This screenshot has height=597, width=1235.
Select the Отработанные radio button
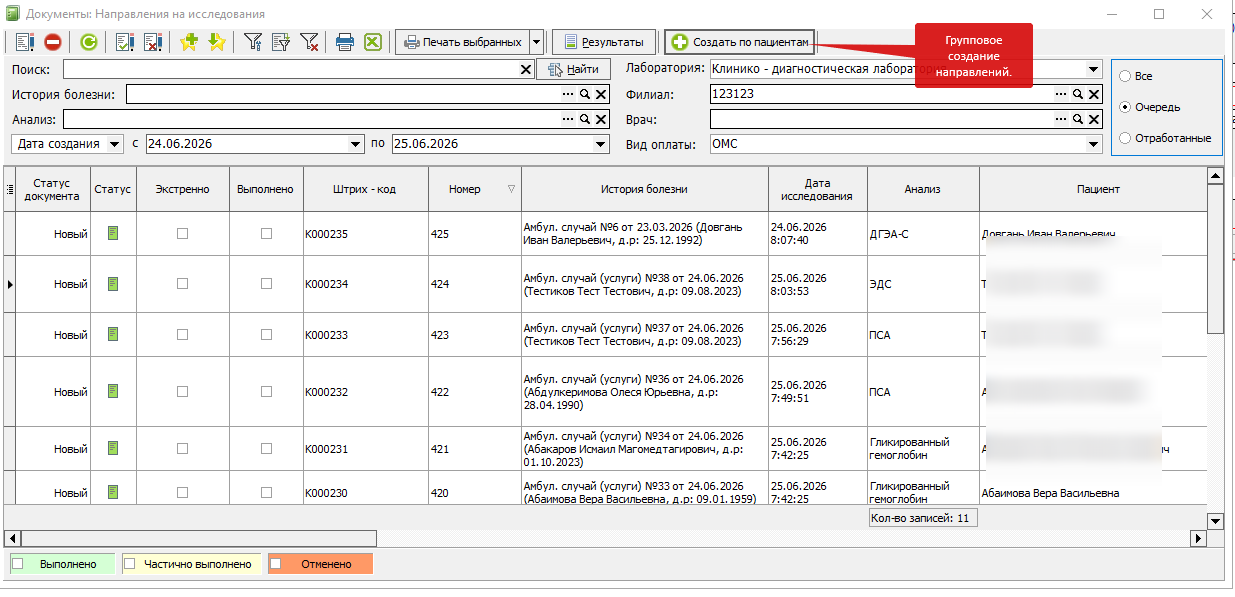coord(1125,138)
